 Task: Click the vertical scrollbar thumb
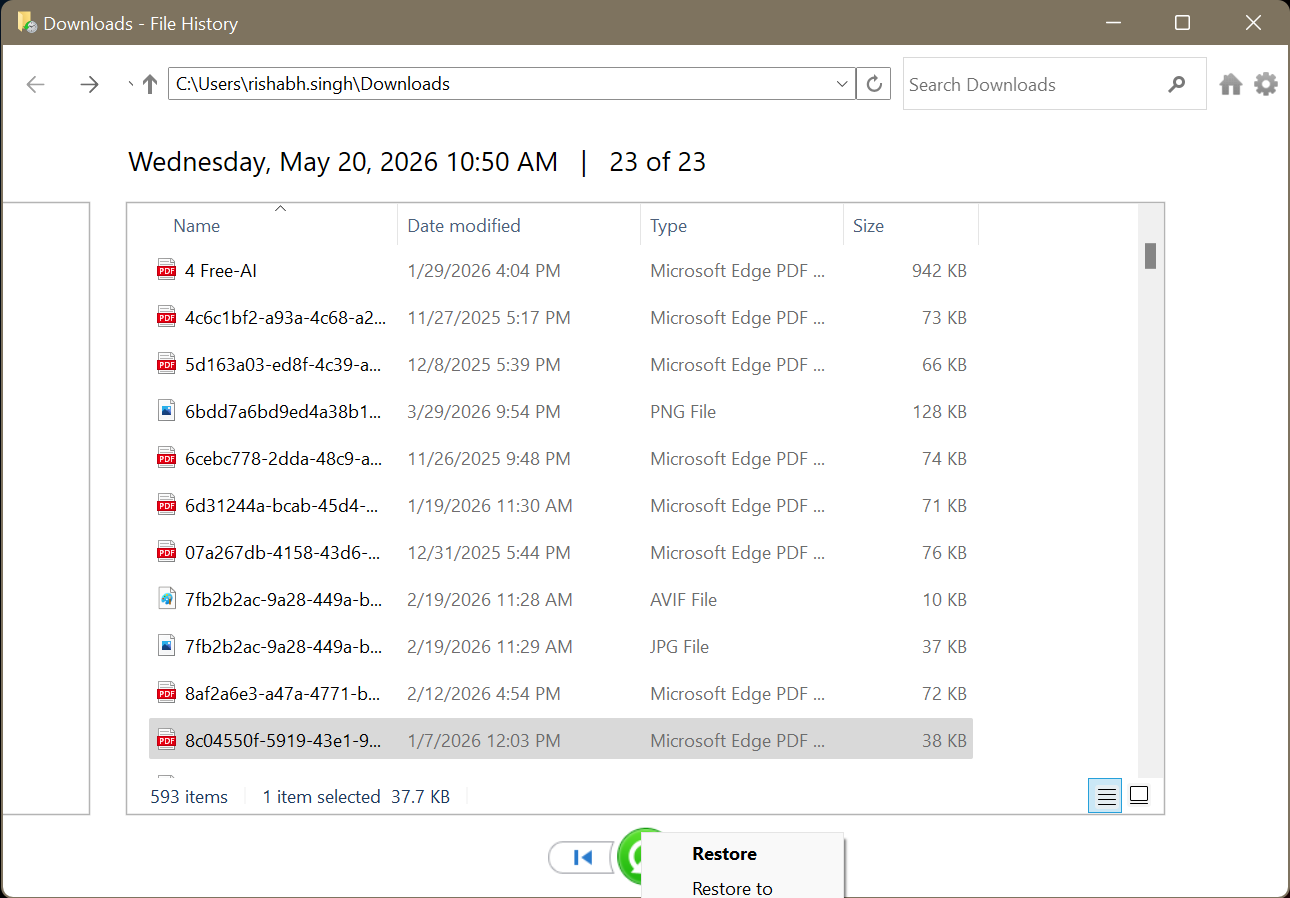[x=1150, y=256]
